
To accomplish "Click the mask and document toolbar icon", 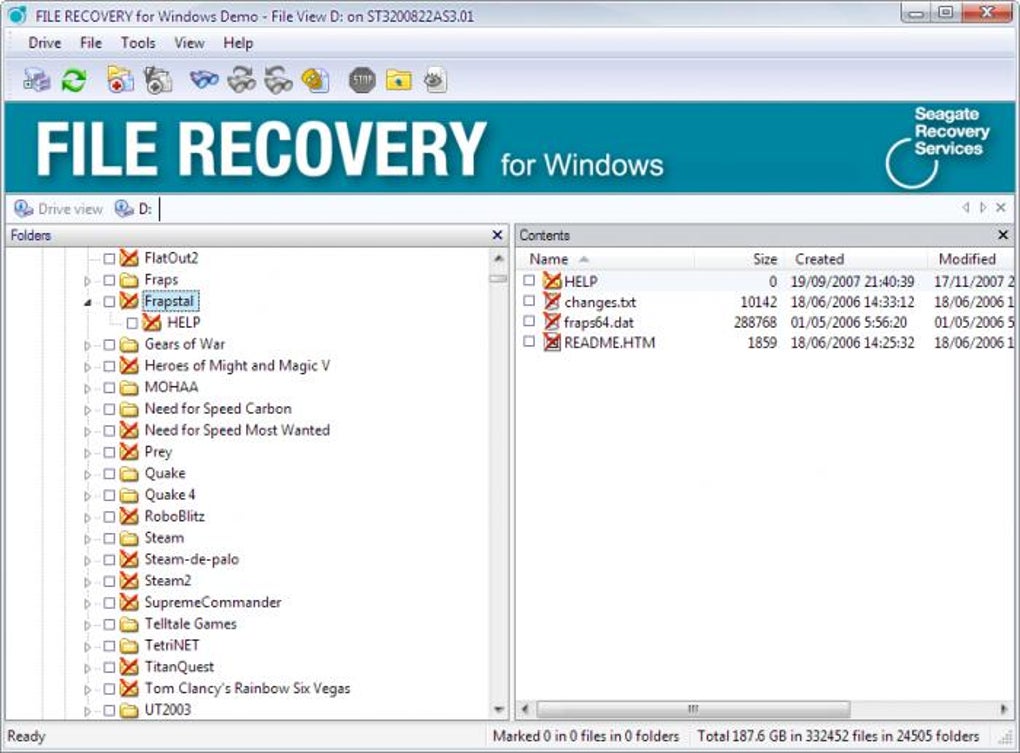I will coord(315,81).
